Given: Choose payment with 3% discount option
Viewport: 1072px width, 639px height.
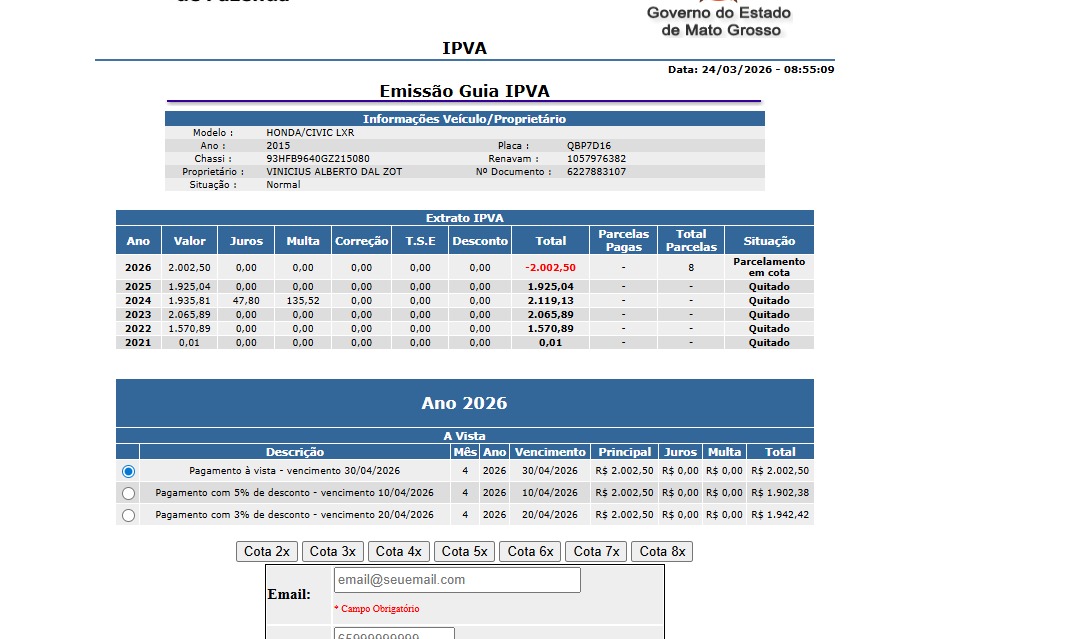Looking at the screenshot, I should (128, 515).
